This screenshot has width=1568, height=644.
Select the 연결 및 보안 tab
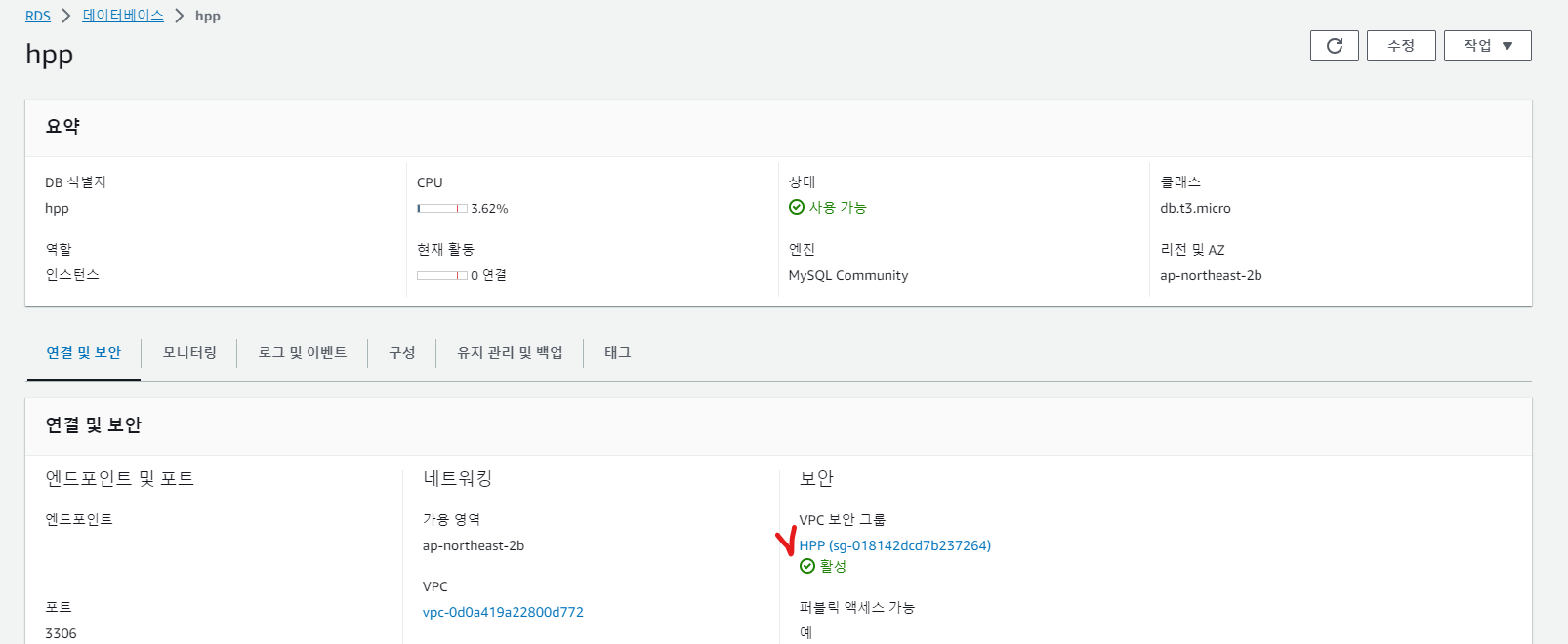83,352
